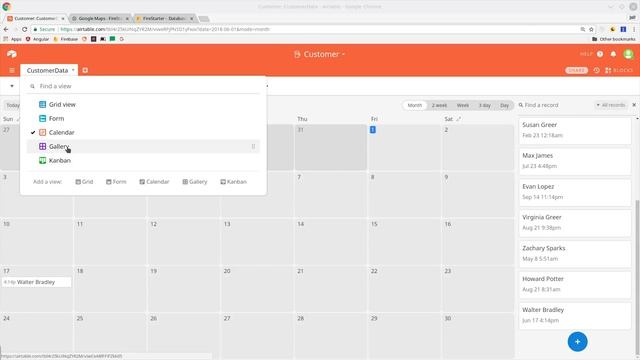Click the Share button
This screenshot has height=360, width=640.
[x=576, y=70]
